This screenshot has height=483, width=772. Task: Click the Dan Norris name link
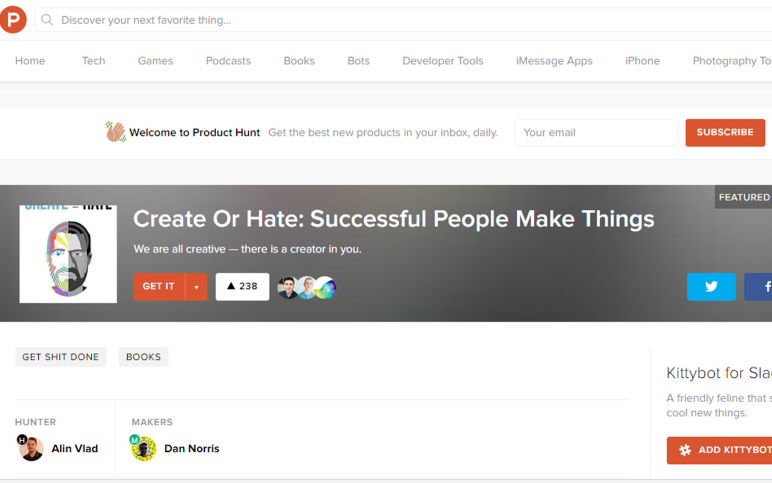[x=192, y=449]
